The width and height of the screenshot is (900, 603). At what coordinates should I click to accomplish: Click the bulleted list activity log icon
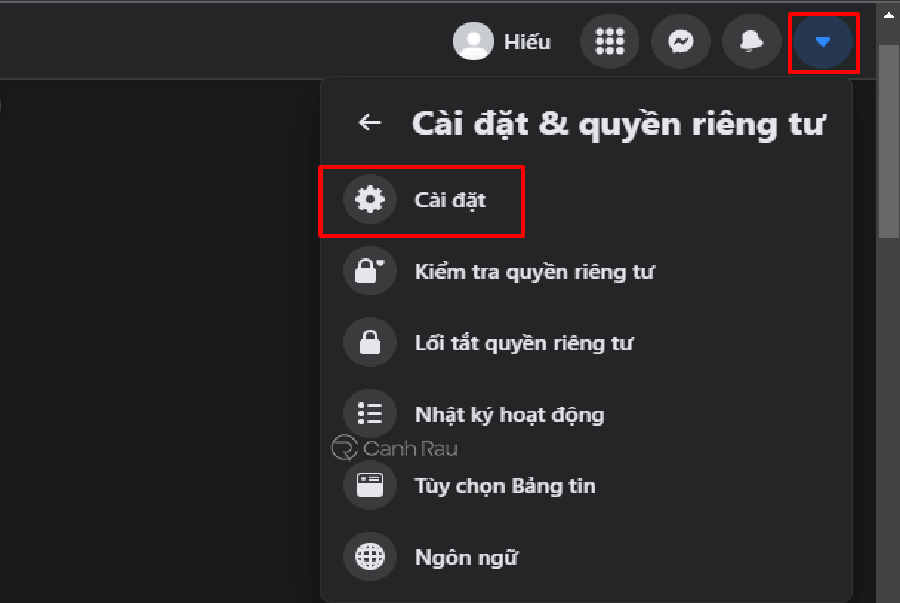(370, 414)
